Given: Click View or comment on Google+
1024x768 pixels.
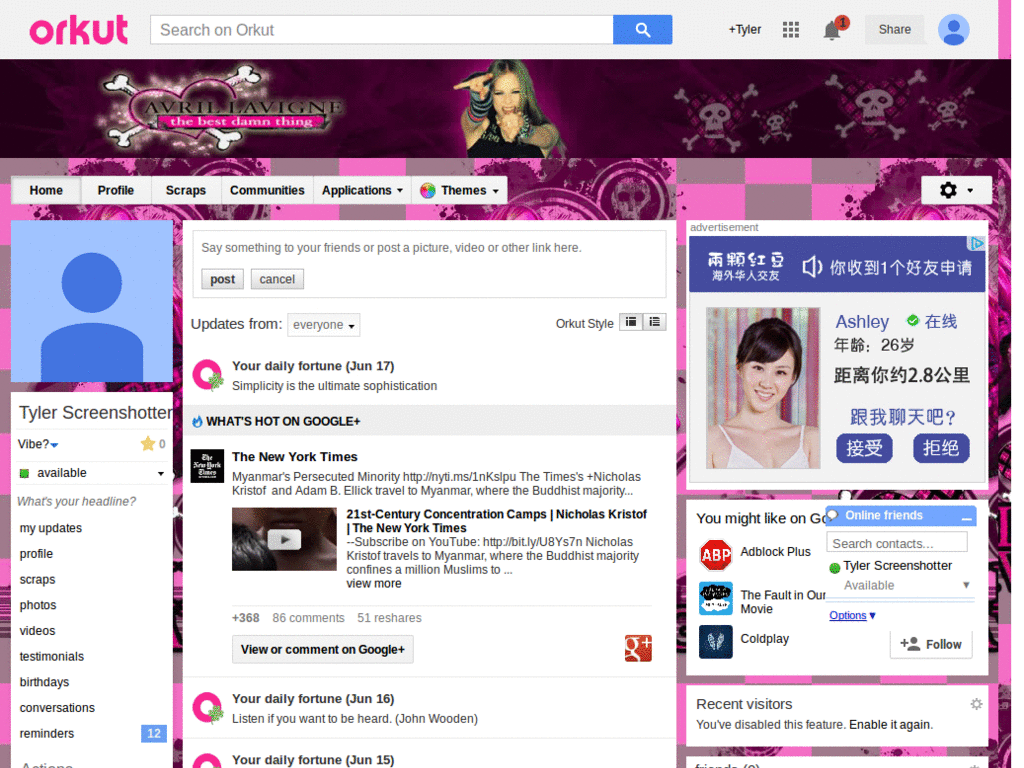Looking at the screenshot, I should (323, 649).
